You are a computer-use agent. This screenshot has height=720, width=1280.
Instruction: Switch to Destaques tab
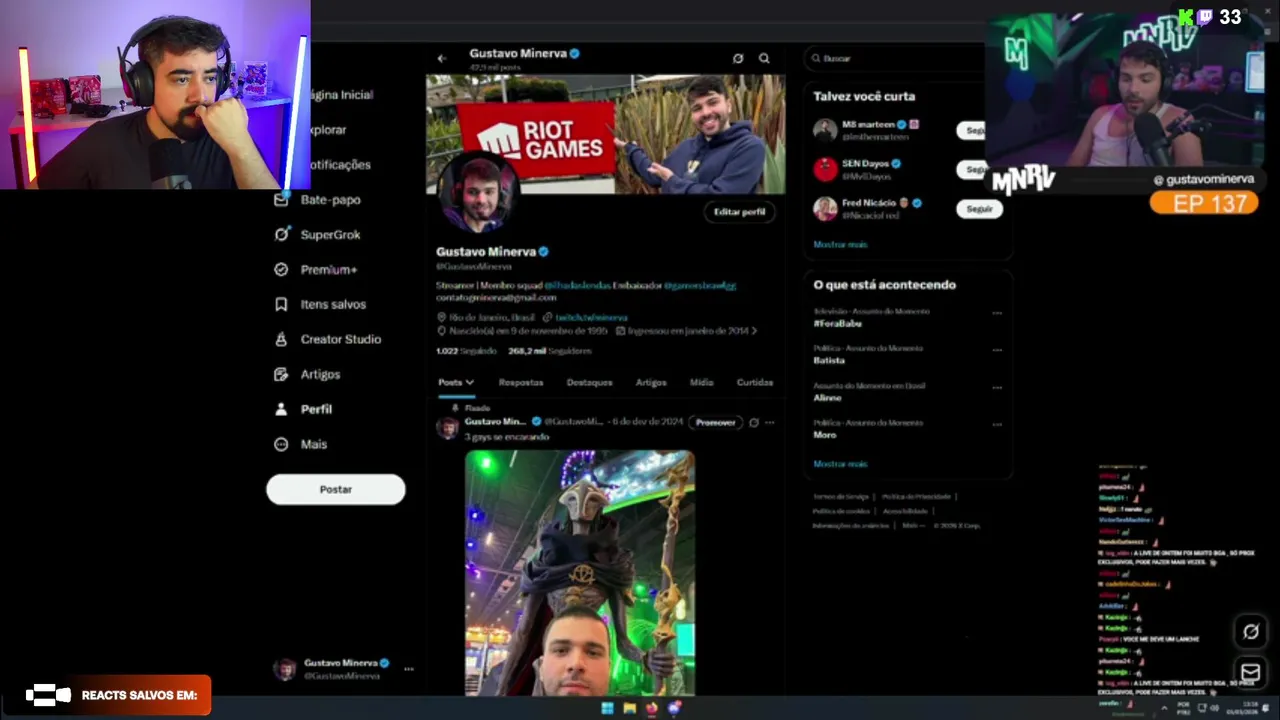pyautogui.click(x=589, y=383)
